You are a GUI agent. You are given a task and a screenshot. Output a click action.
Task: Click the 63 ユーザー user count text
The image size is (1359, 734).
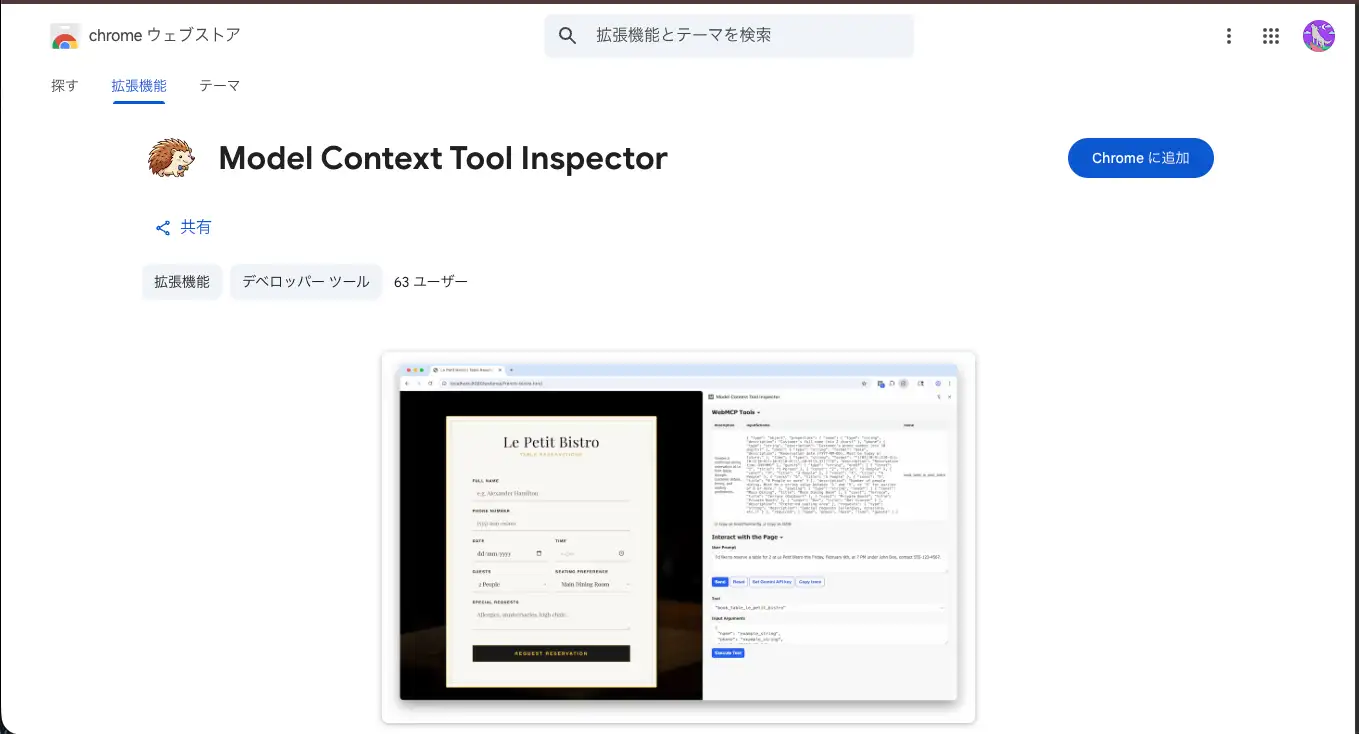[431, 282]
